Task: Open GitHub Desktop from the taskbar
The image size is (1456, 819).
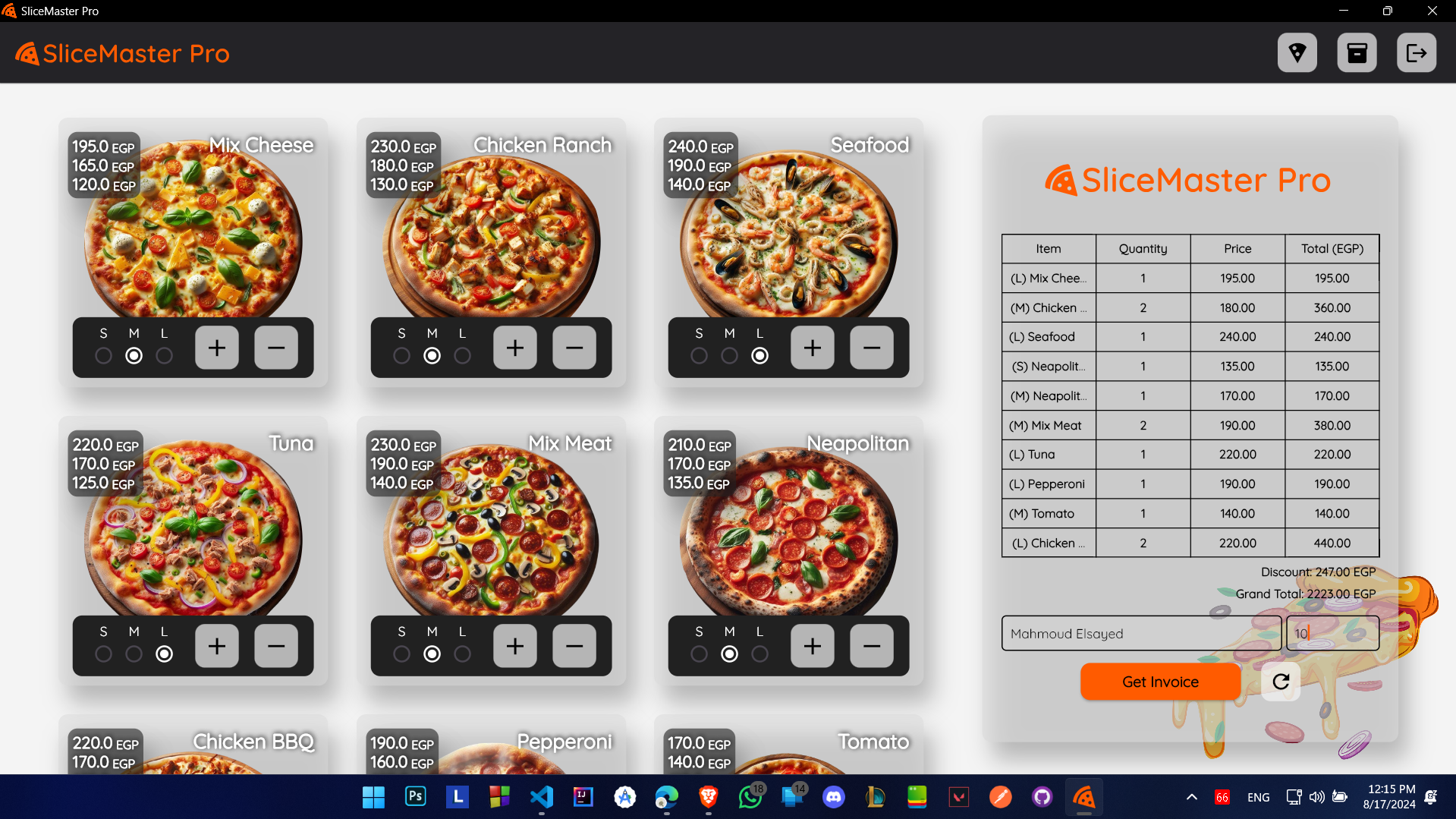Action: click(1042, 796)
